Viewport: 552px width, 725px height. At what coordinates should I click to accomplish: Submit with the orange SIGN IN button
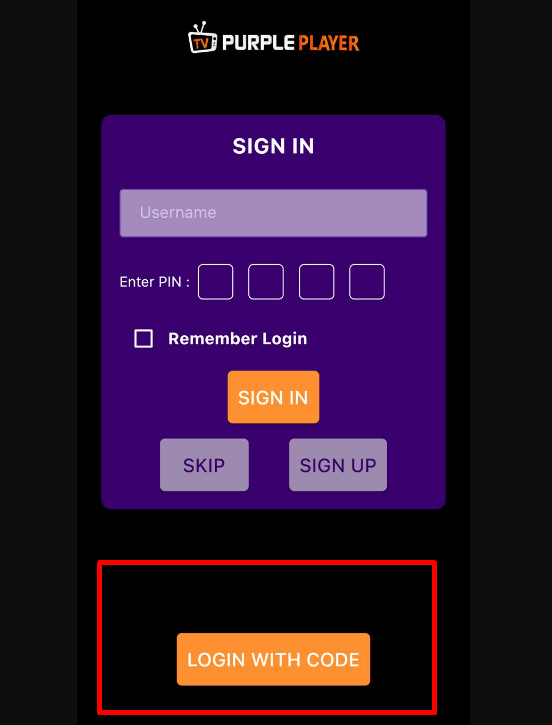point(273,397)
